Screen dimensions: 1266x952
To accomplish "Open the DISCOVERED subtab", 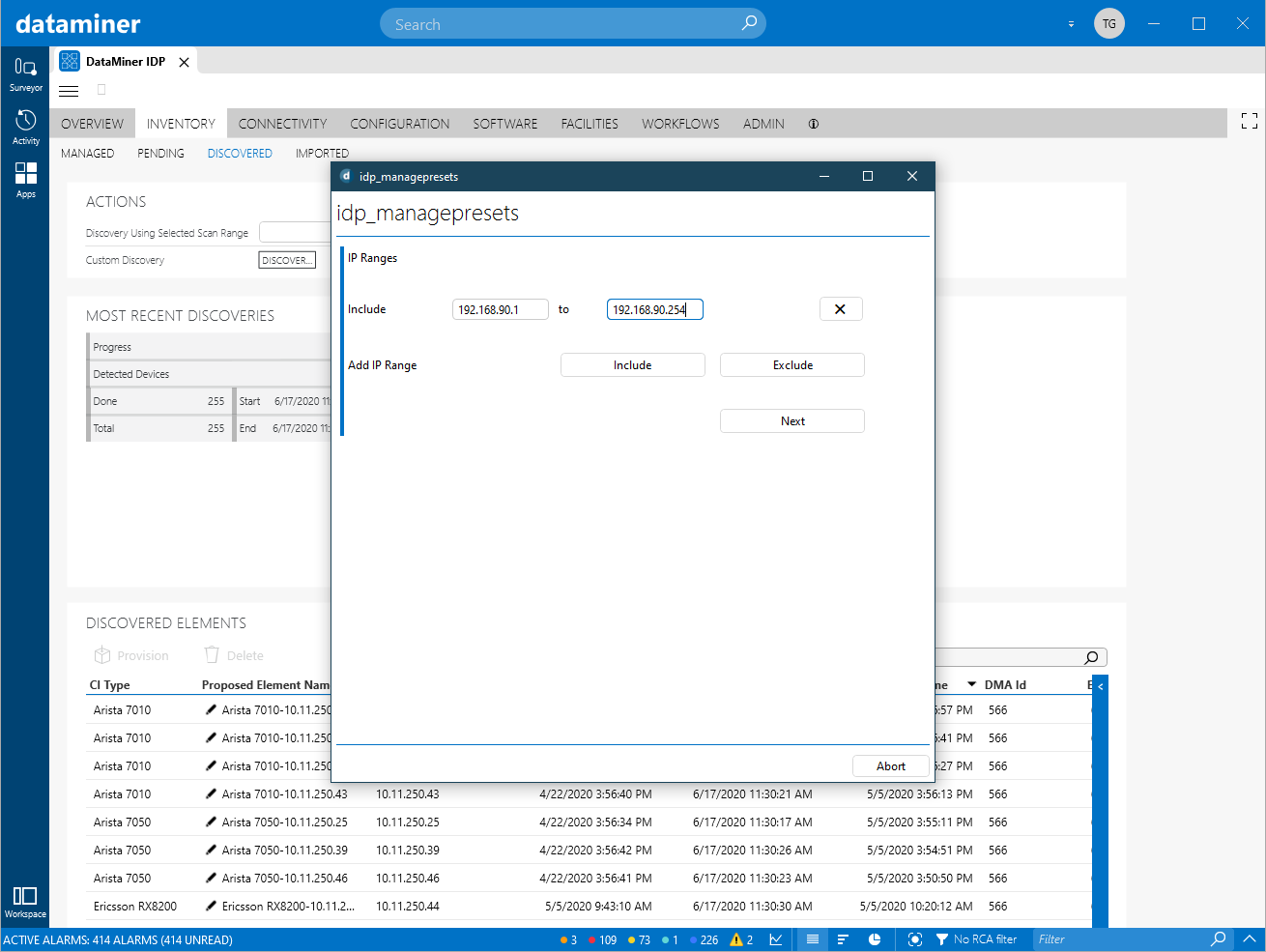I will click(240, 154).
